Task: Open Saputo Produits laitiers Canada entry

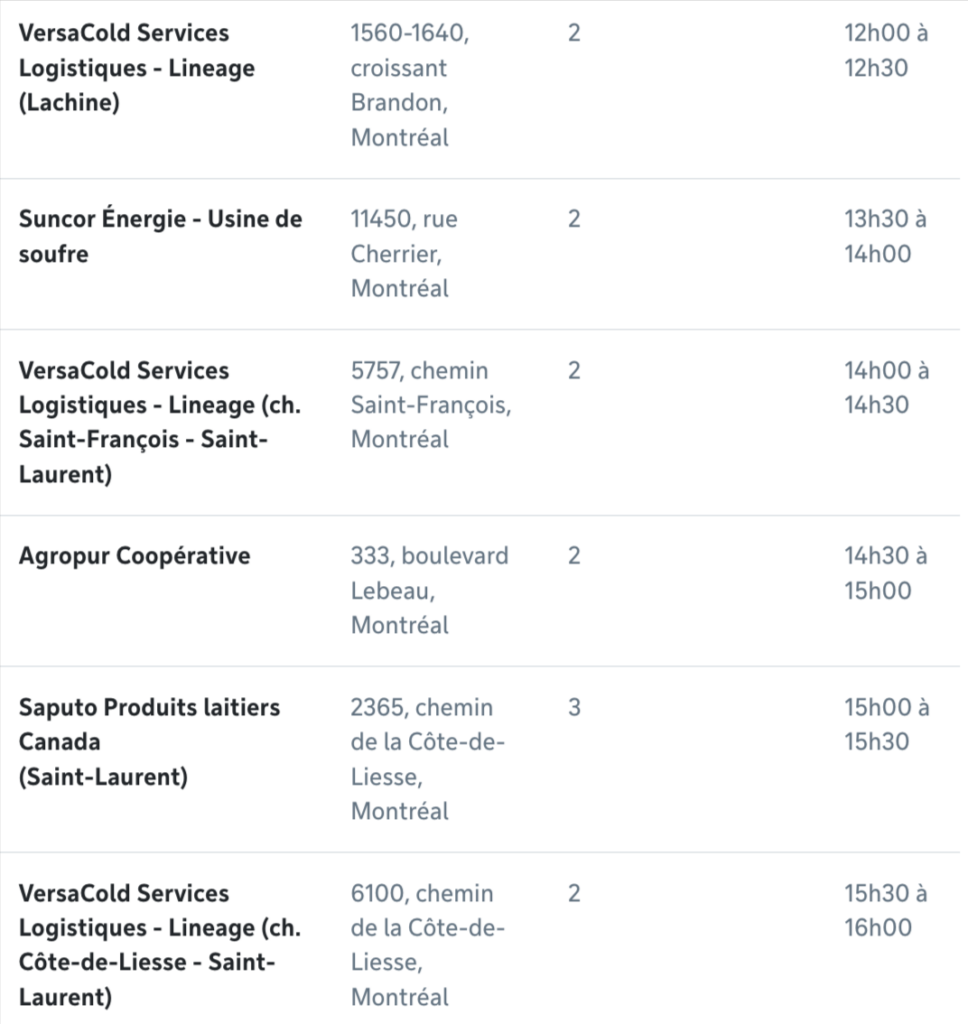Action: point(149,742)
